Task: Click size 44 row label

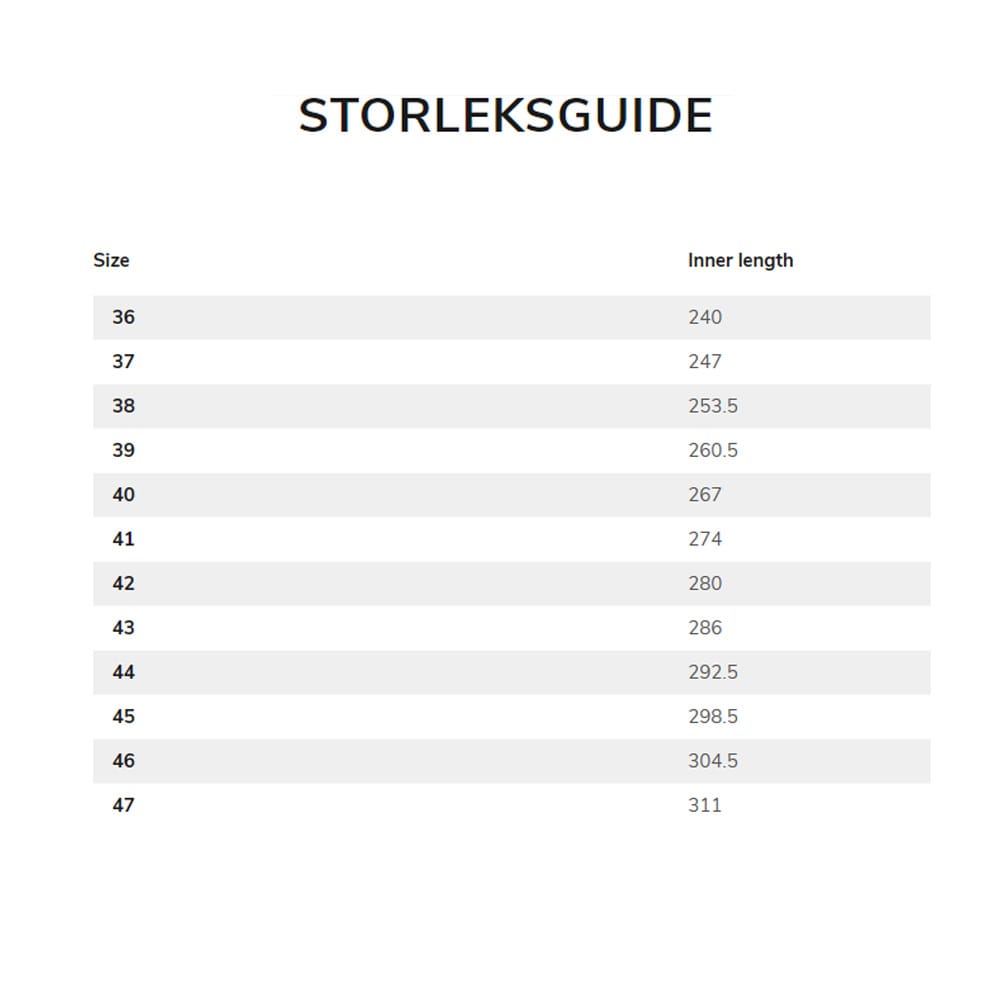Action: pos(123,672)
